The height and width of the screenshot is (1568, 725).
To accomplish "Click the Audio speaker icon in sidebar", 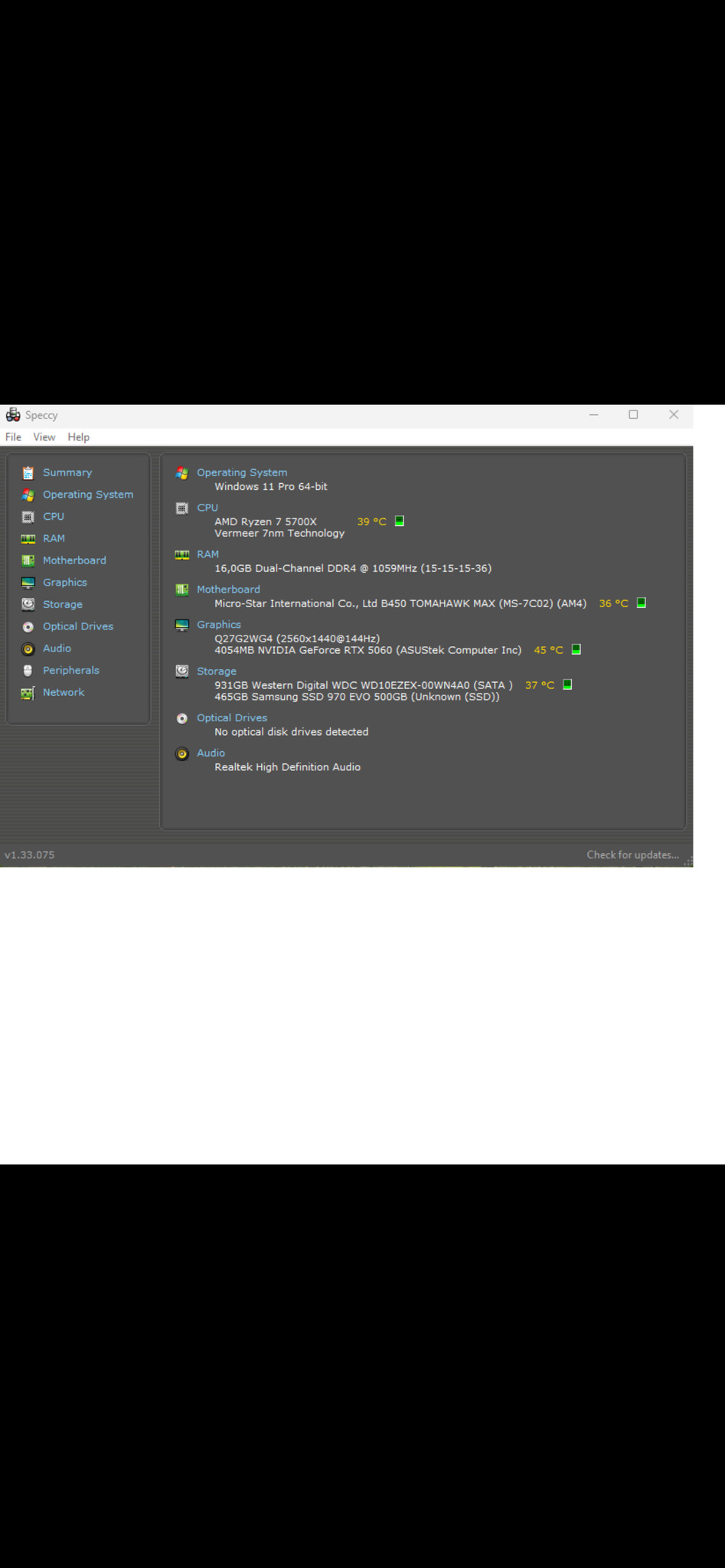I will [x=28, y=648].
